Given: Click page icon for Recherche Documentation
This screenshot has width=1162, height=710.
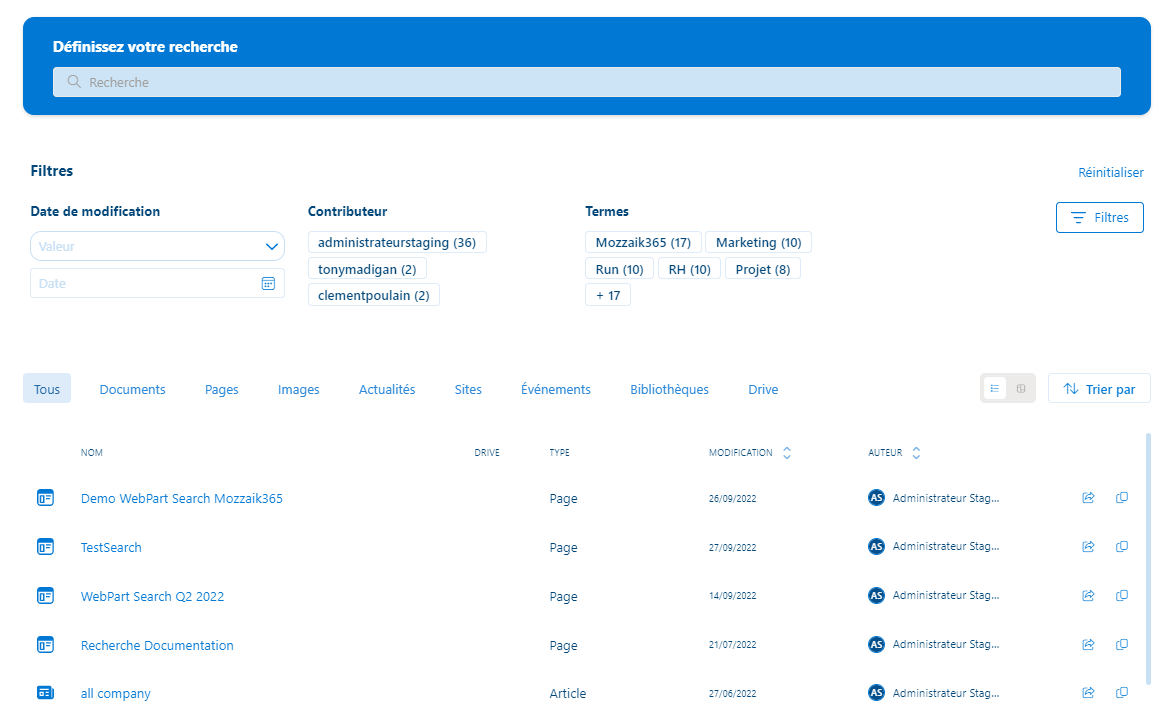Looking at the screenshot, I should coord(45,645).
